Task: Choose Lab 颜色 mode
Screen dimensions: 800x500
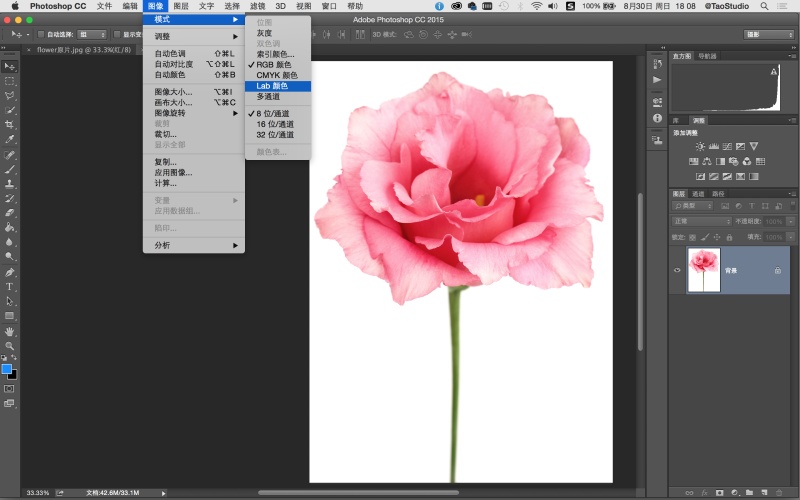Action: (x=278, y=86)
